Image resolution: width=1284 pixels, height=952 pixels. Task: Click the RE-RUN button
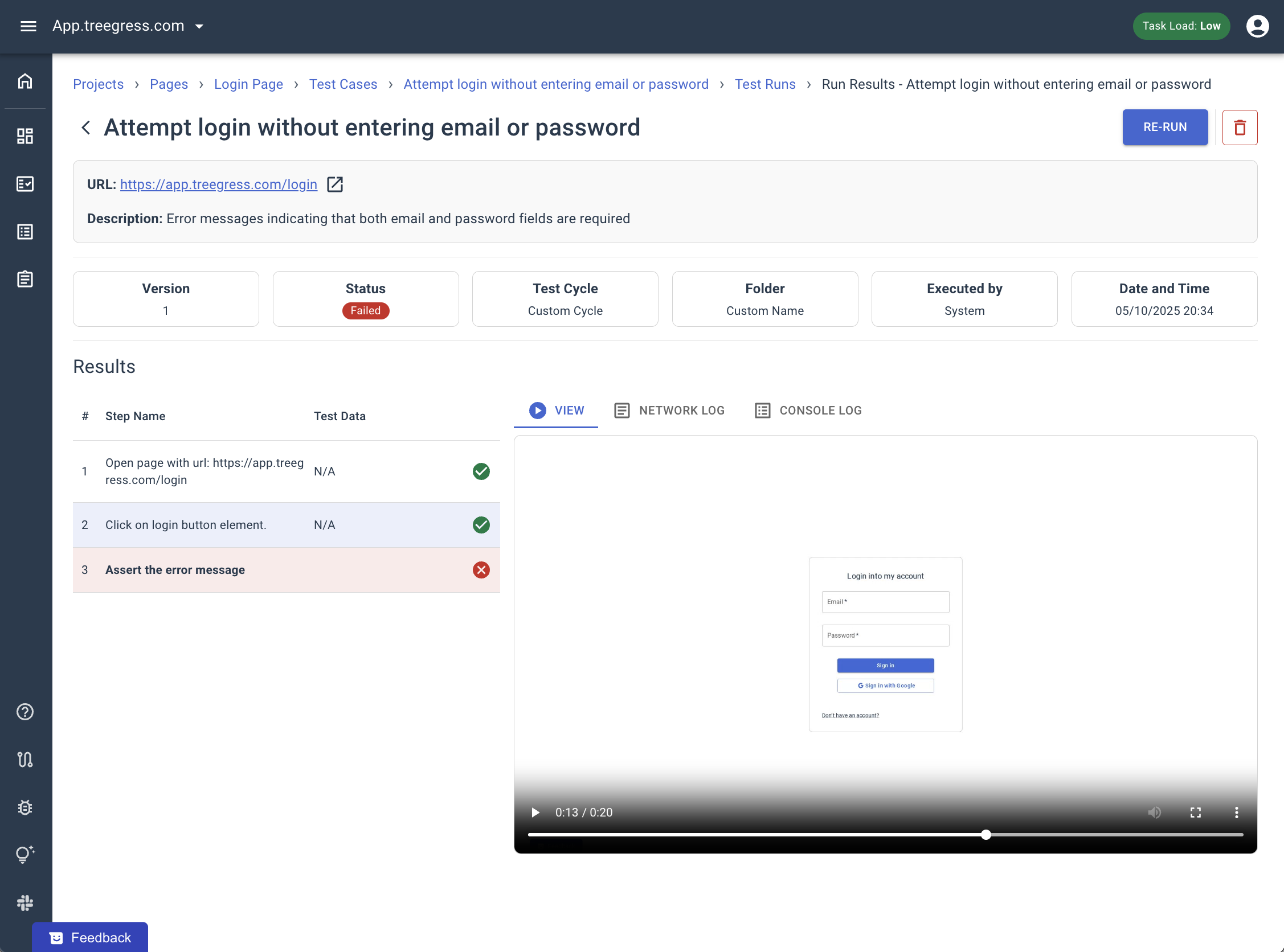pos(1164,128)
